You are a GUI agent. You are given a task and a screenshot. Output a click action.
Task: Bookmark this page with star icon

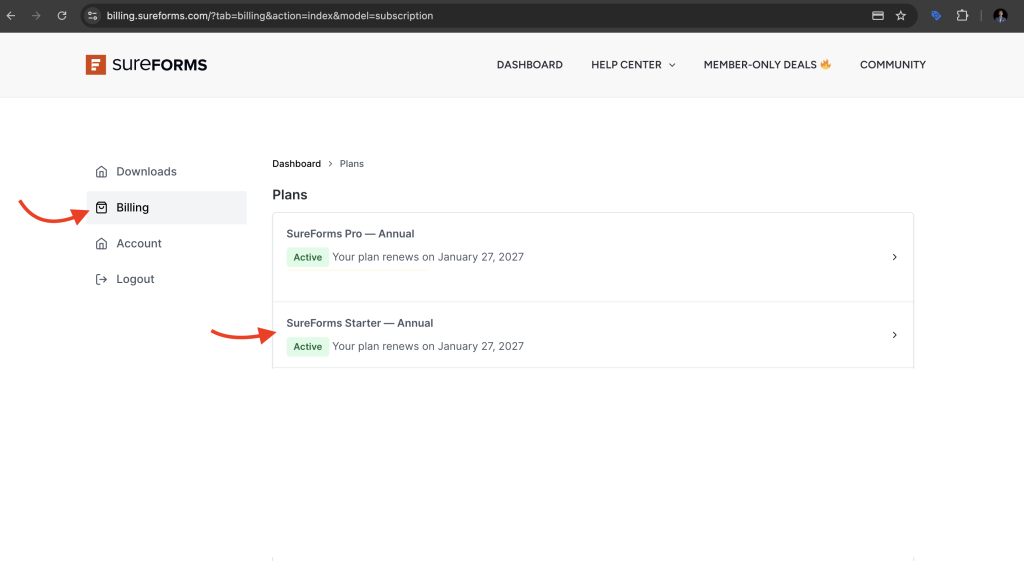tap(901, 16)
